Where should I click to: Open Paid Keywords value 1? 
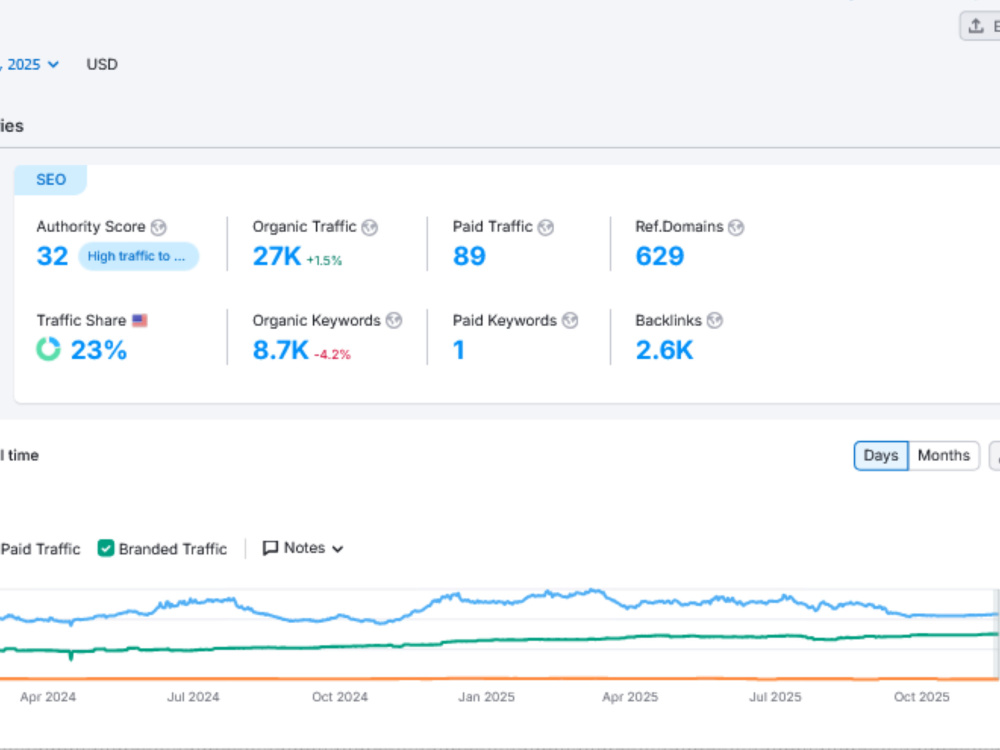459,349
